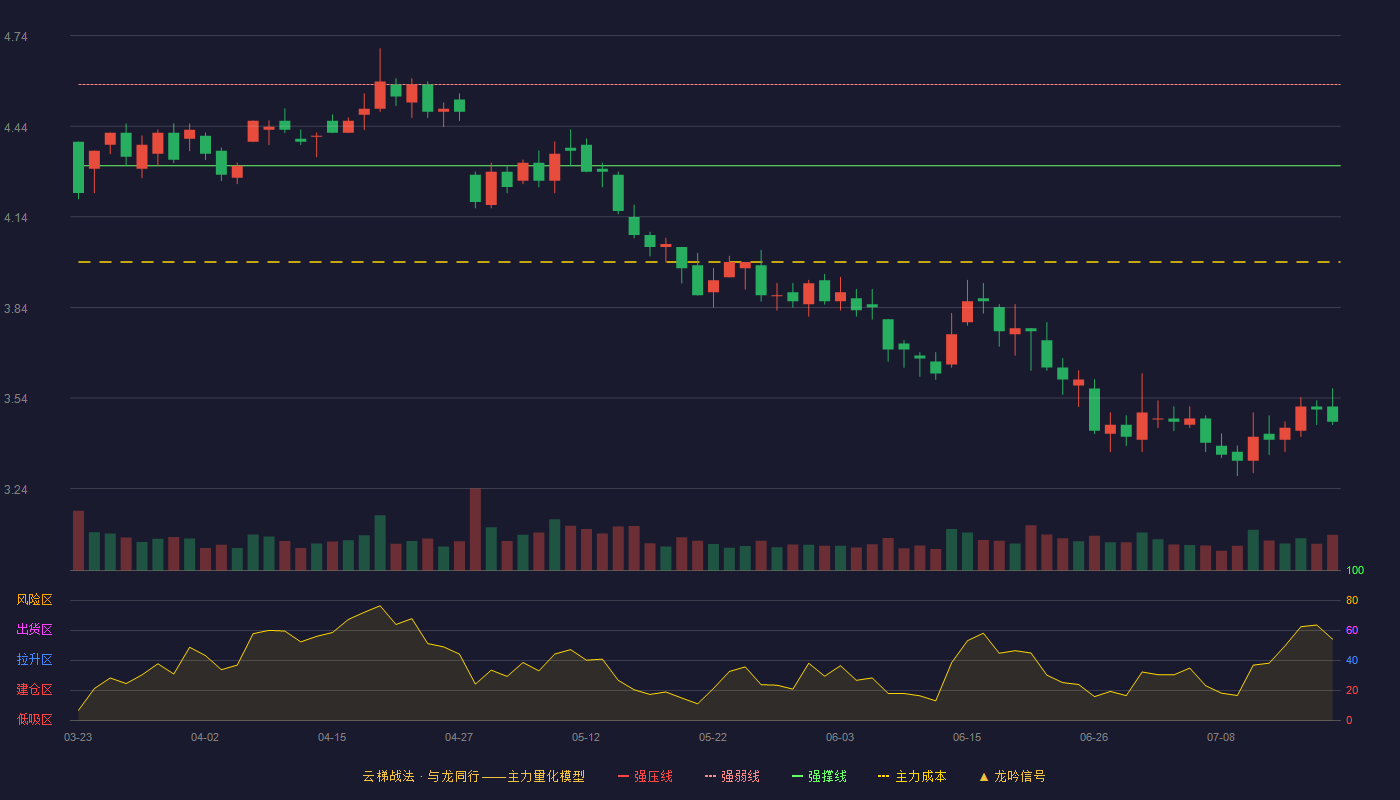Toggle the 强弱线 legend item
The width and height of the screenshot is (1400, 800).
click(732, 776)
